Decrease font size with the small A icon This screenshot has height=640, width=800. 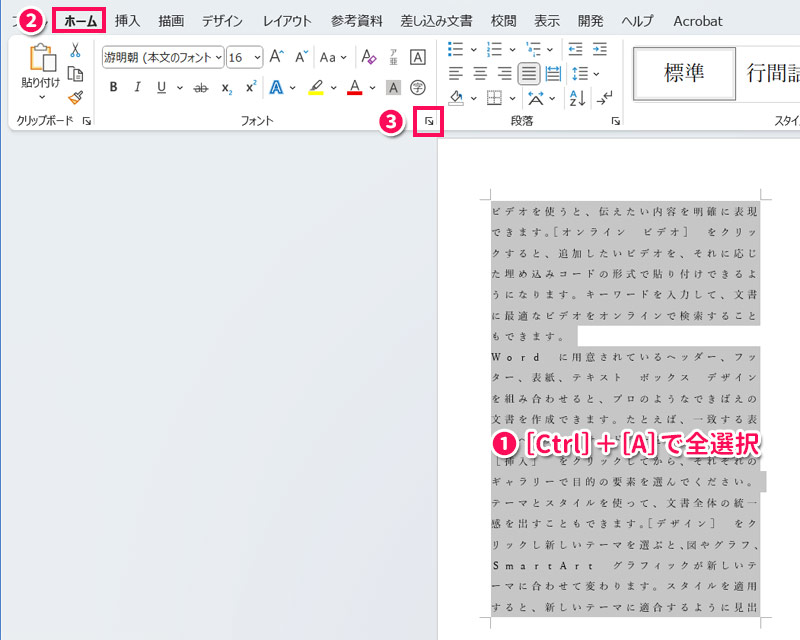pos(301,57)
